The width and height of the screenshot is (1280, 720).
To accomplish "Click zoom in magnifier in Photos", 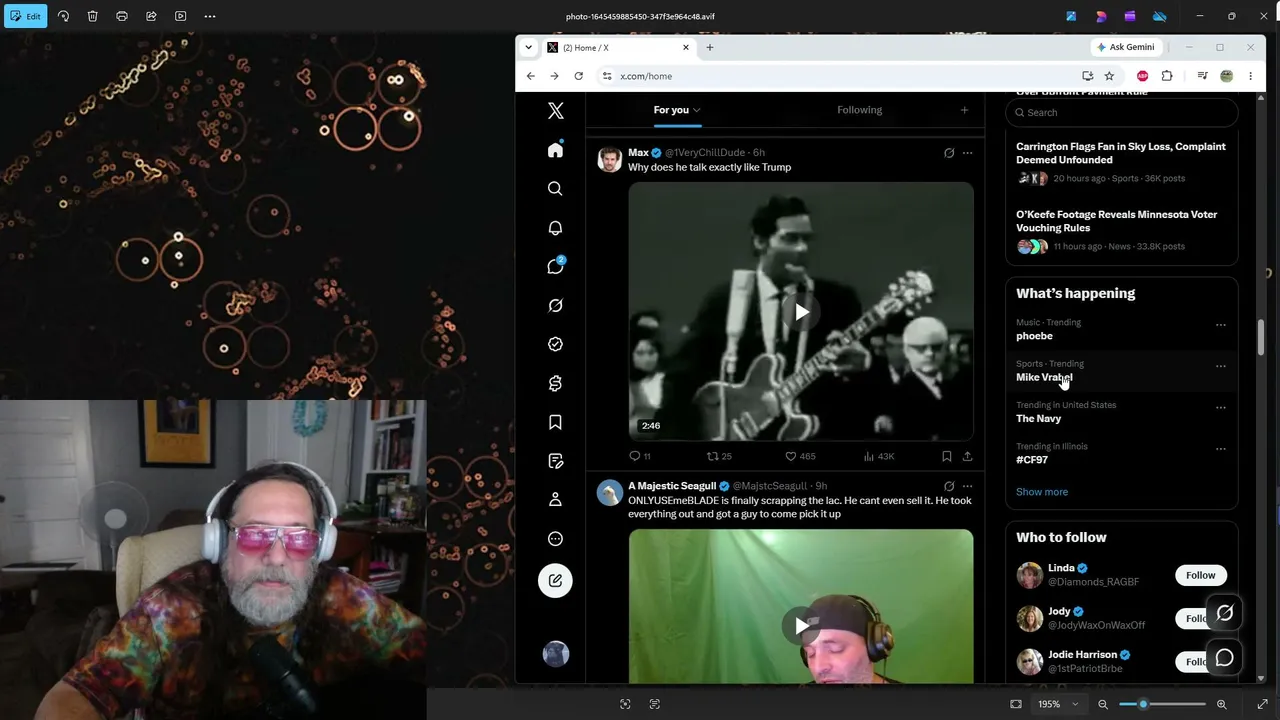I will 1221,704.
